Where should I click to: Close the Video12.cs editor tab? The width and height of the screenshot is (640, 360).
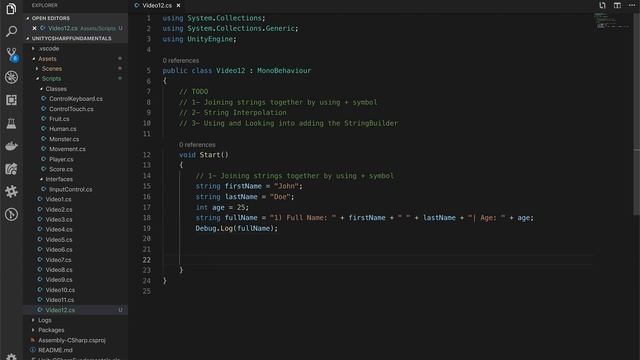pyautogui.click(x=178, y=5)
